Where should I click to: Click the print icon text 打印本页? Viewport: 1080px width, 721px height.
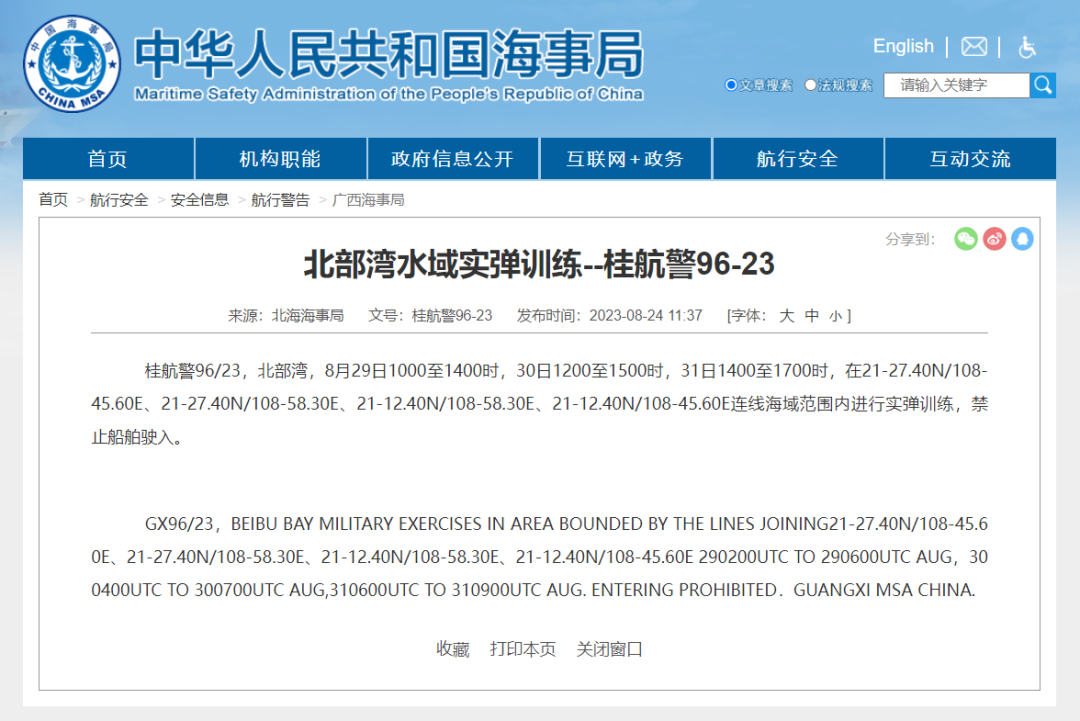[522, 648]
